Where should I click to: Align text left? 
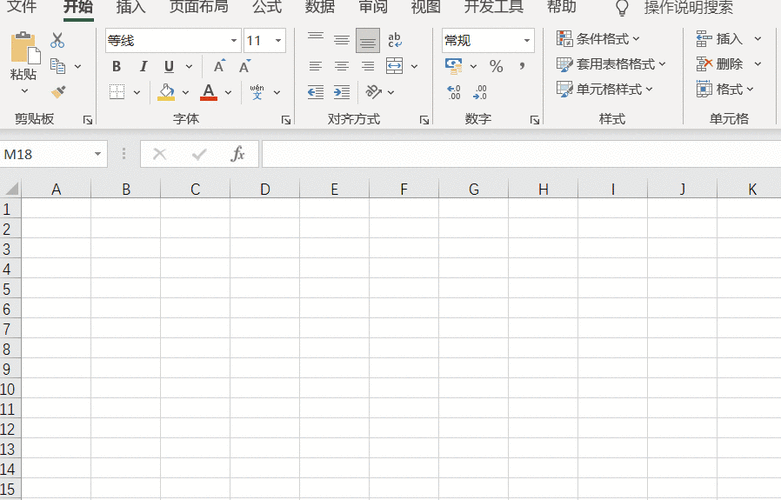(x=315, y=66)
